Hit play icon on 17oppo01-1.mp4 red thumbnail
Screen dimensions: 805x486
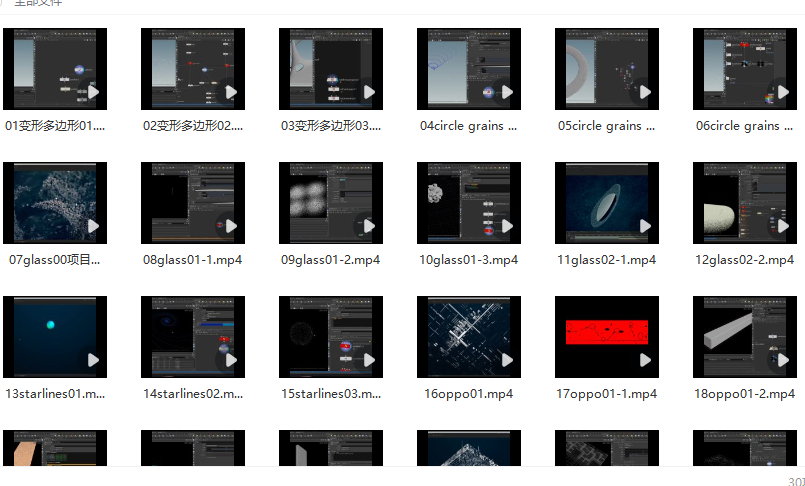point(645,360)
